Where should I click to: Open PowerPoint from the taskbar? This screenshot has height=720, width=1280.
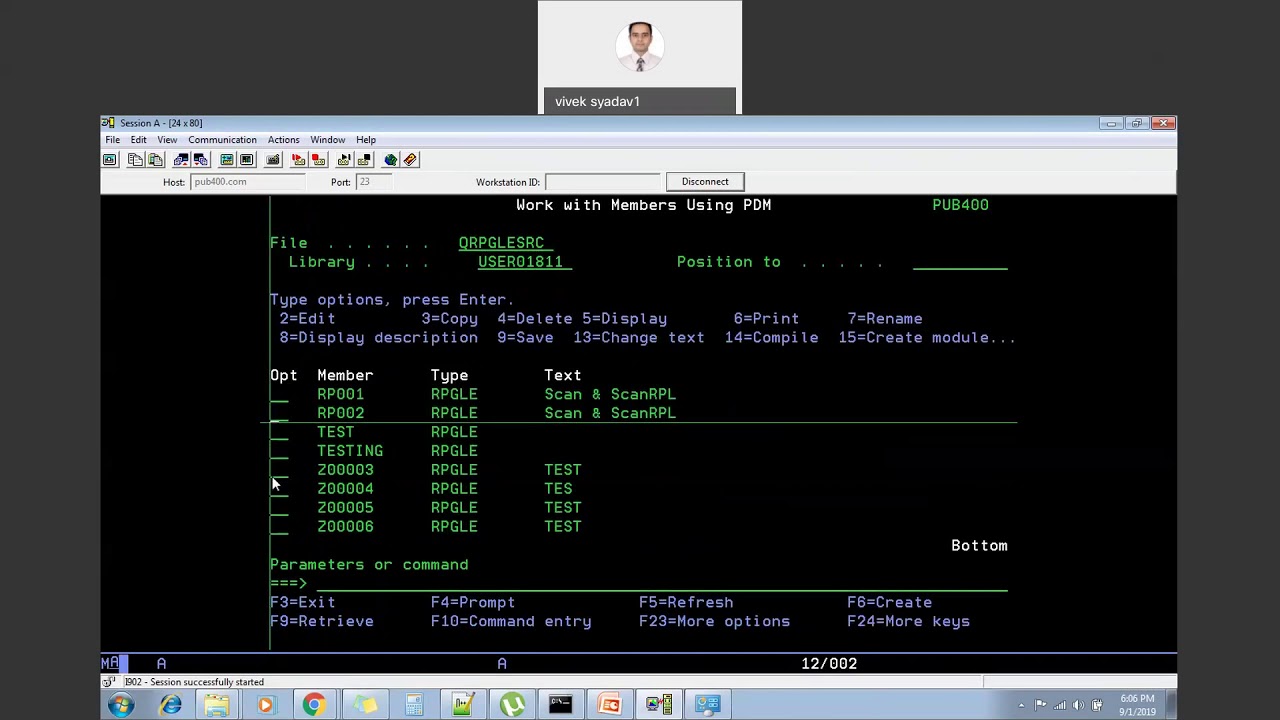point(609,705)
